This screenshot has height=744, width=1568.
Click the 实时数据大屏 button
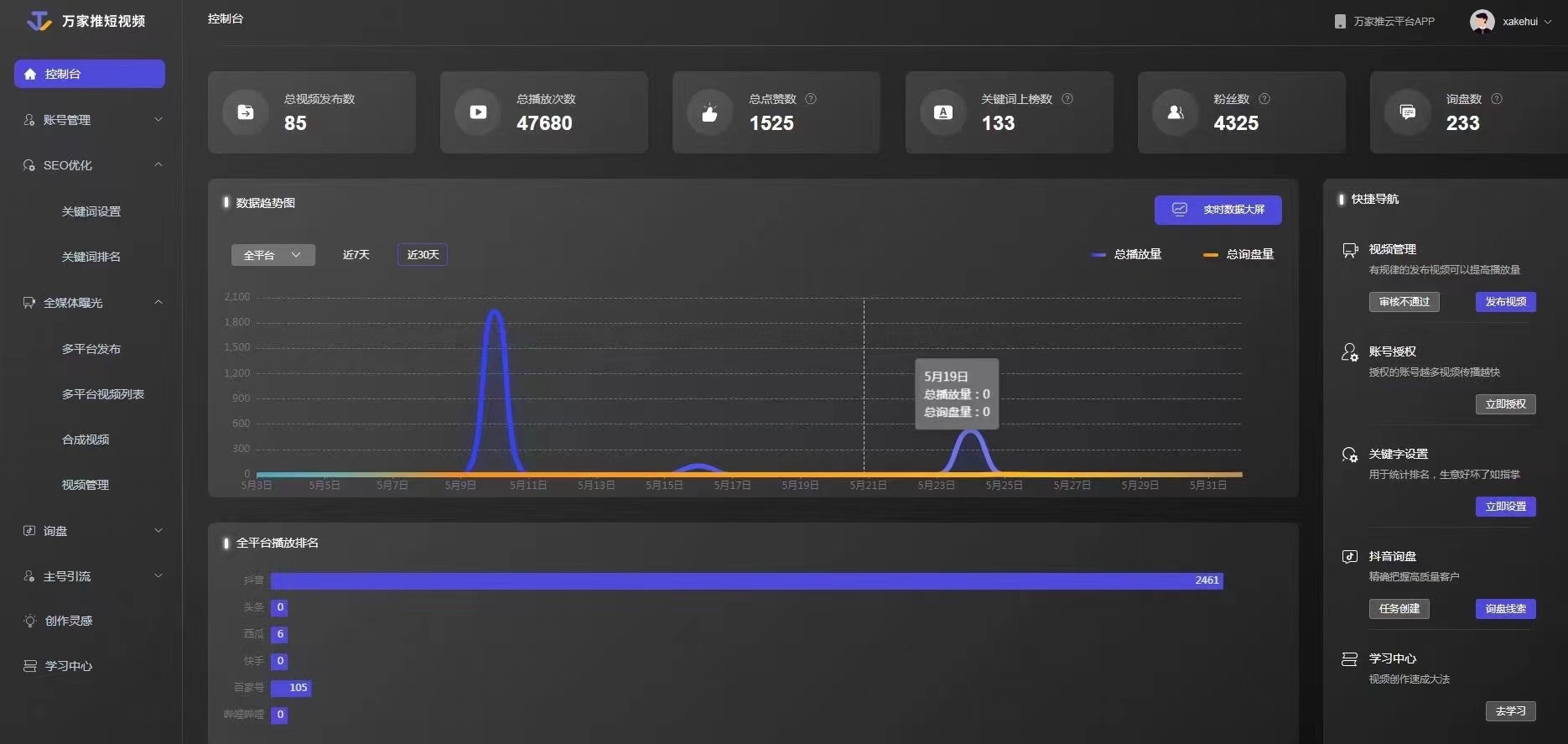[1218, 210]
